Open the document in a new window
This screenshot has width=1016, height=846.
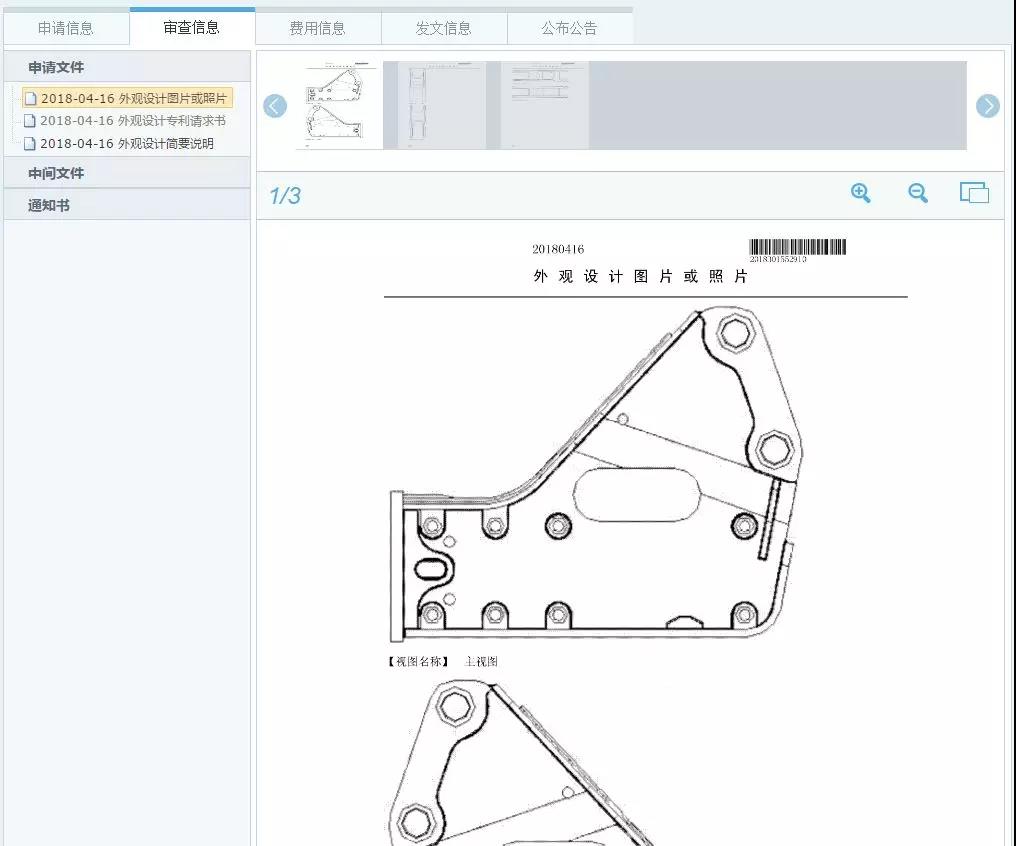click(974, 192)
